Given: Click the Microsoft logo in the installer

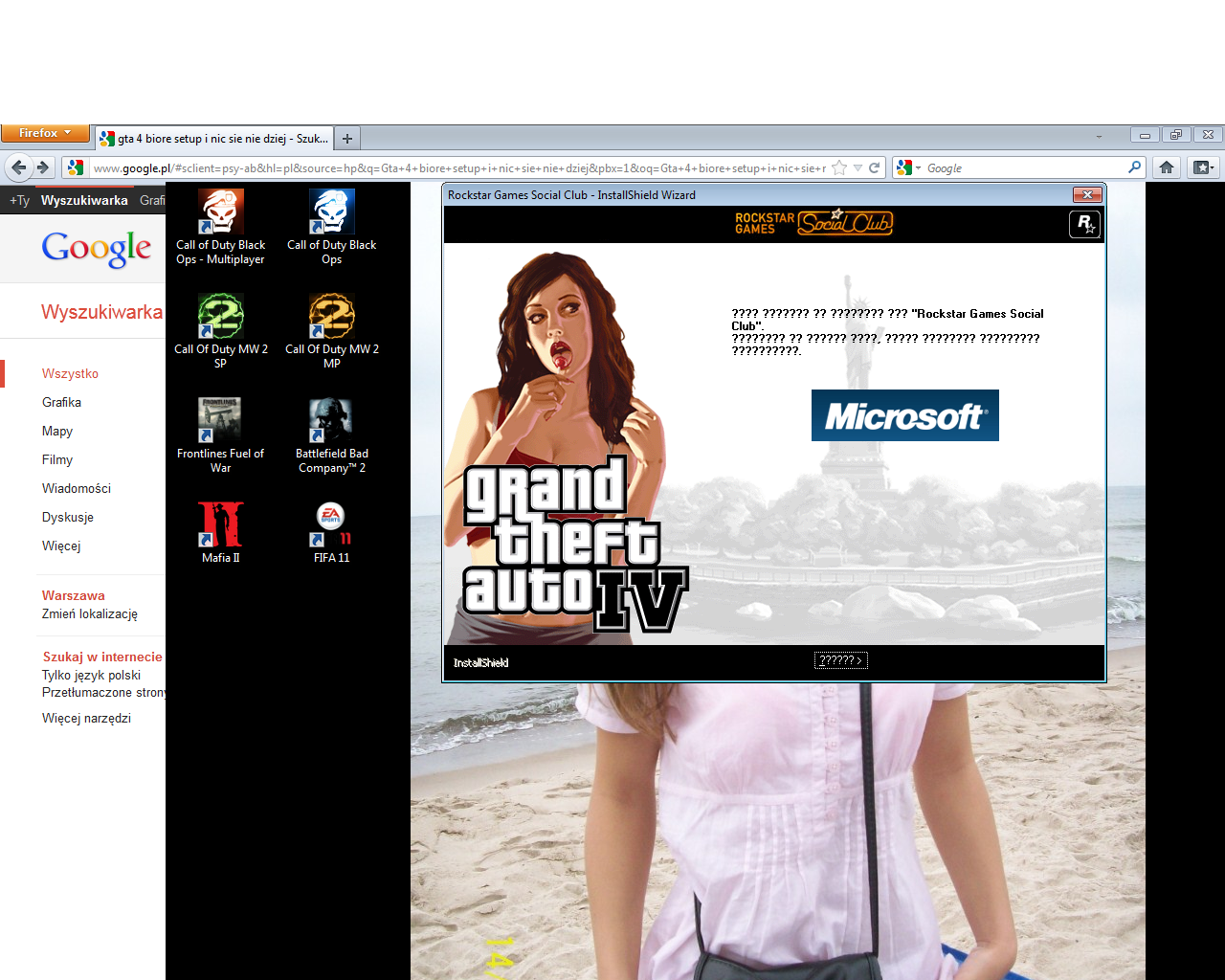Looking at the screenshot, I should 905,415.
